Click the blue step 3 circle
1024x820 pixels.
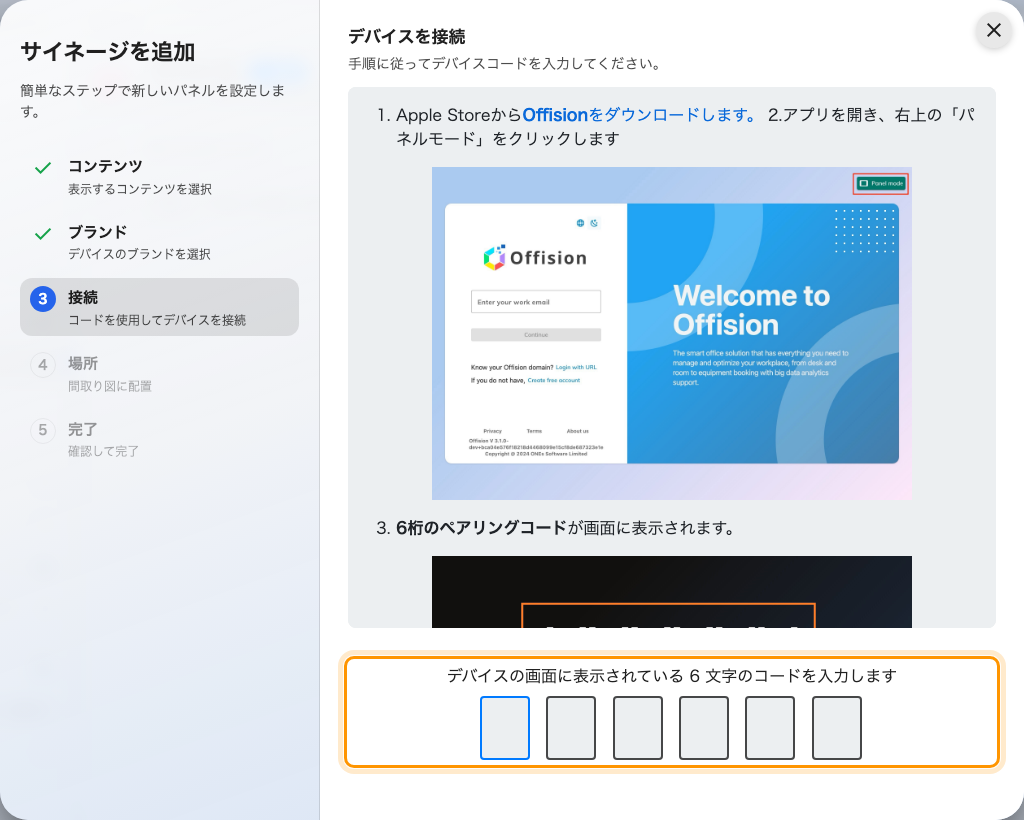[43, 299]
